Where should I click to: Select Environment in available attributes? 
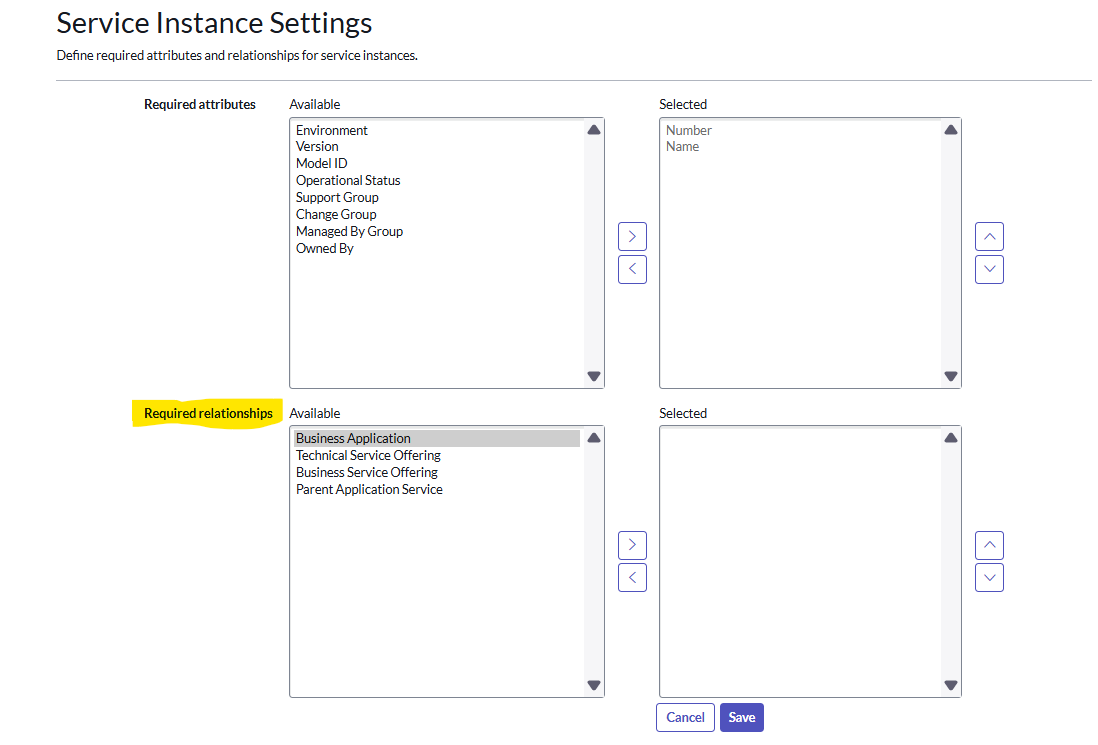coord(331,130)
